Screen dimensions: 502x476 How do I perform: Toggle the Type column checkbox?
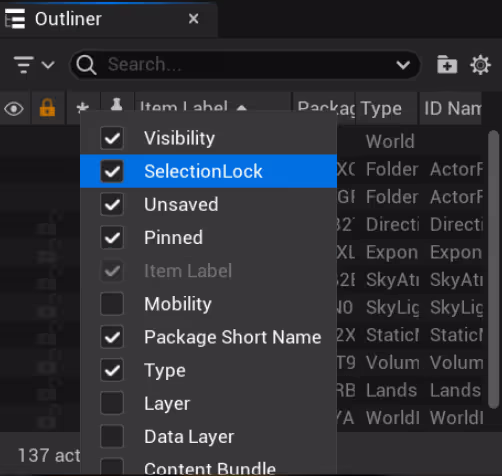pos(112,370)
